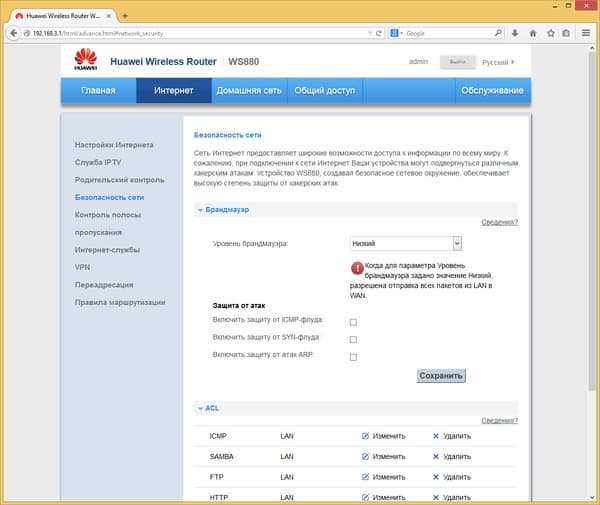Open Сведения link under ACL
Screen dimensions: 600x505
499,420
